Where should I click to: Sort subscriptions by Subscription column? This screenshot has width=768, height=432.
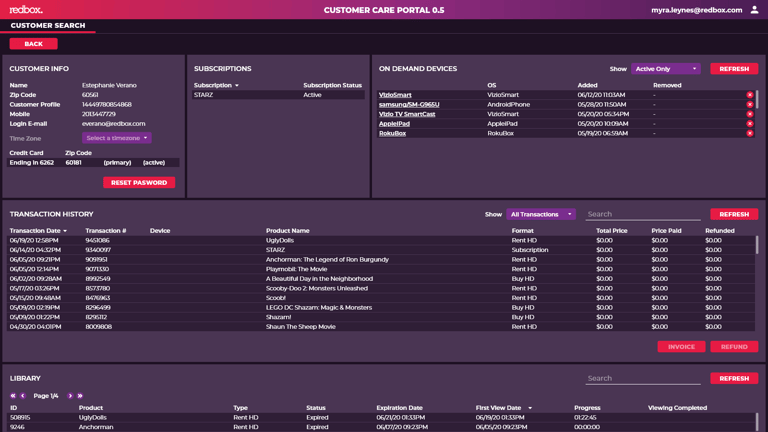[x=216, y=85]
